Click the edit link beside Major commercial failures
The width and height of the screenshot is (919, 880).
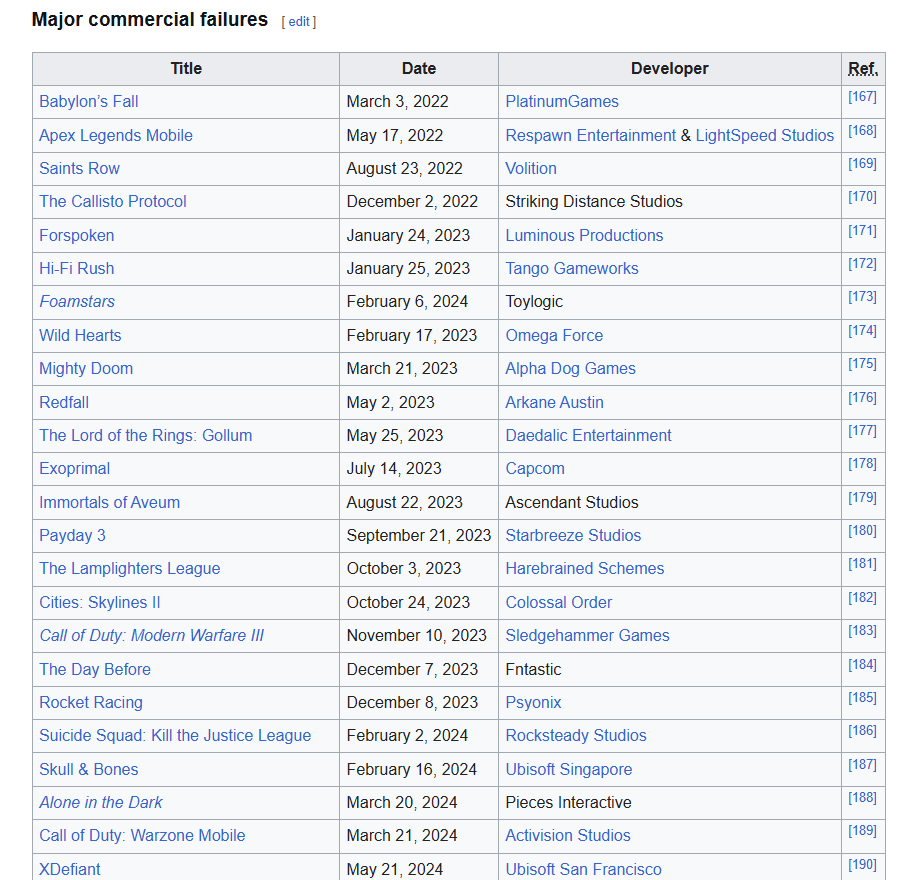click(299, 22)
